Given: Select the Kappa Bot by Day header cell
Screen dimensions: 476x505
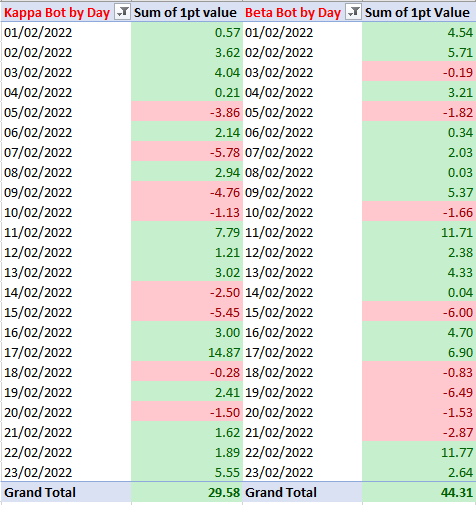Looking at the screenshot, I should (x=66, y=12).
